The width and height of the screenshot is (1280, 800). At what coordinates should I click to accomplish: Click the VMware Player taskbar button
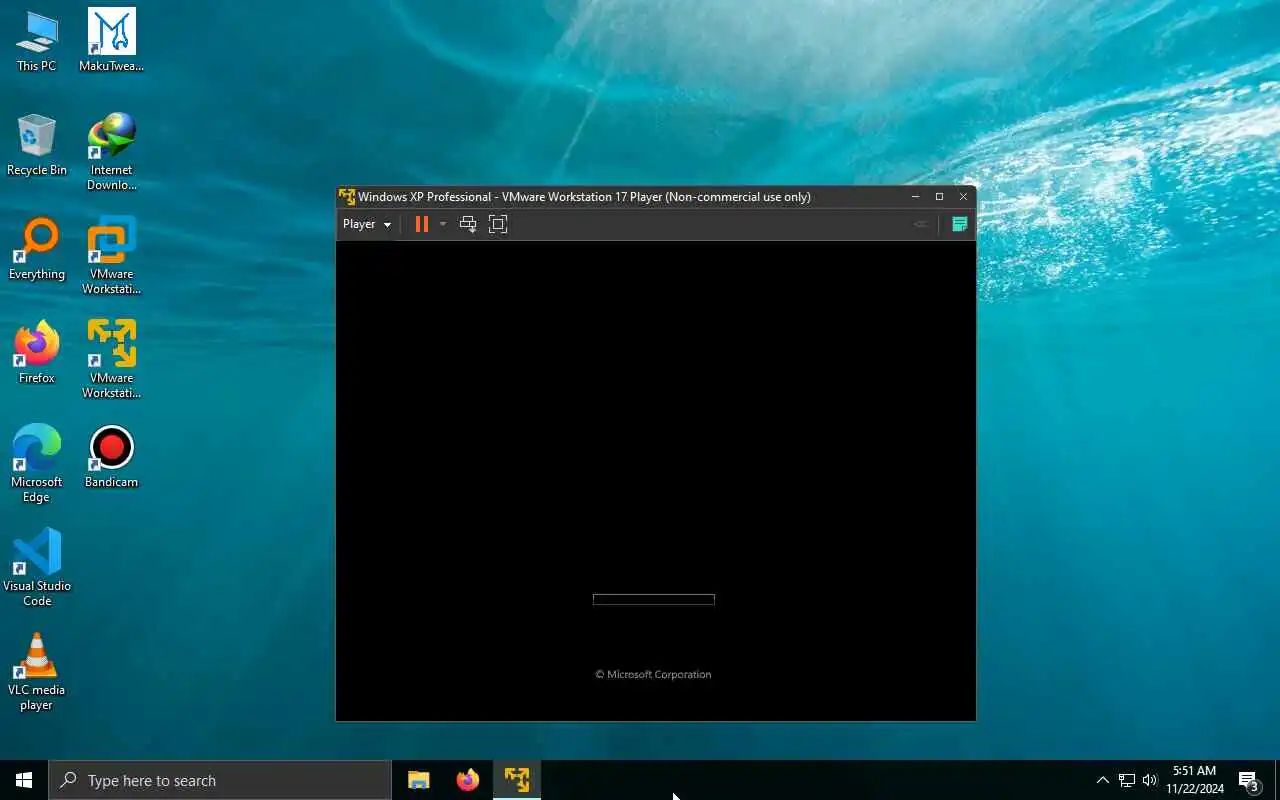517,780
